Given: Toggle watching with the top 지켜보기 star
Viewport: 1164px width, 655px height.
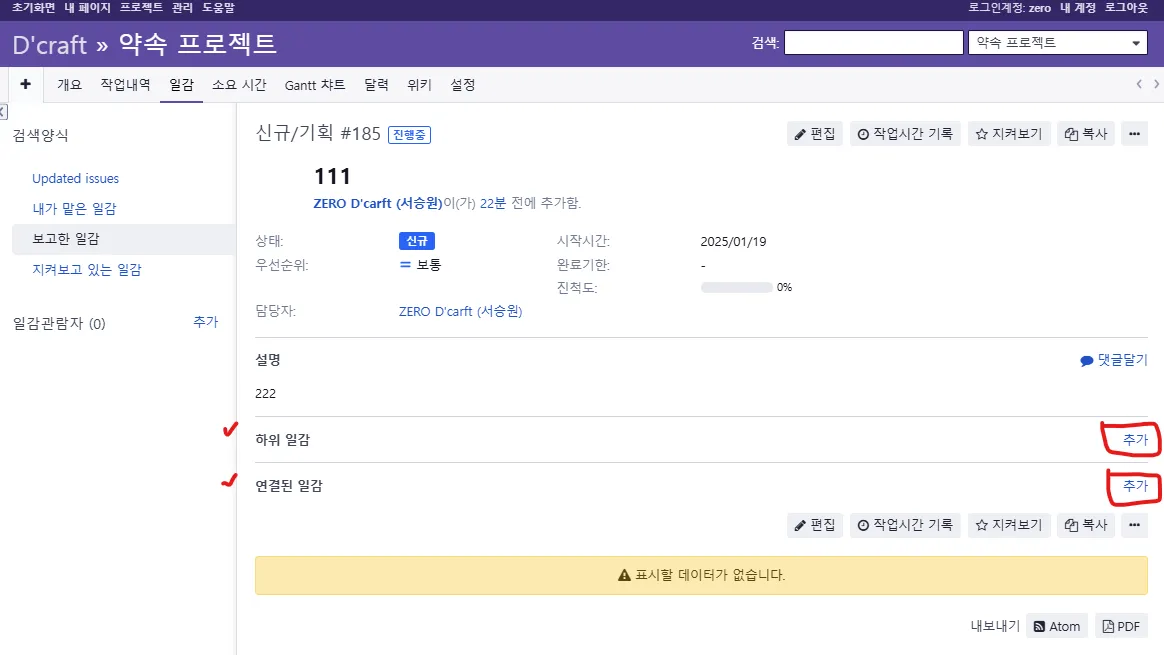Looking at the screenshot, I should [x=1009, y=134].
